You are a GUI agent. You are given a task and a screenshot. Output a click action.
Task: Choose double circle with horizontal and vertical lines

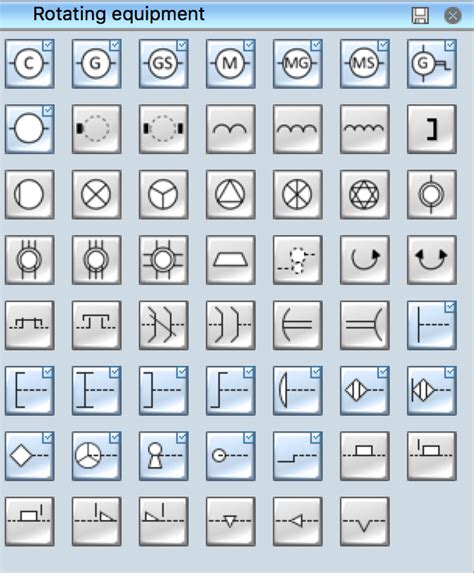(x=164, y=260)
